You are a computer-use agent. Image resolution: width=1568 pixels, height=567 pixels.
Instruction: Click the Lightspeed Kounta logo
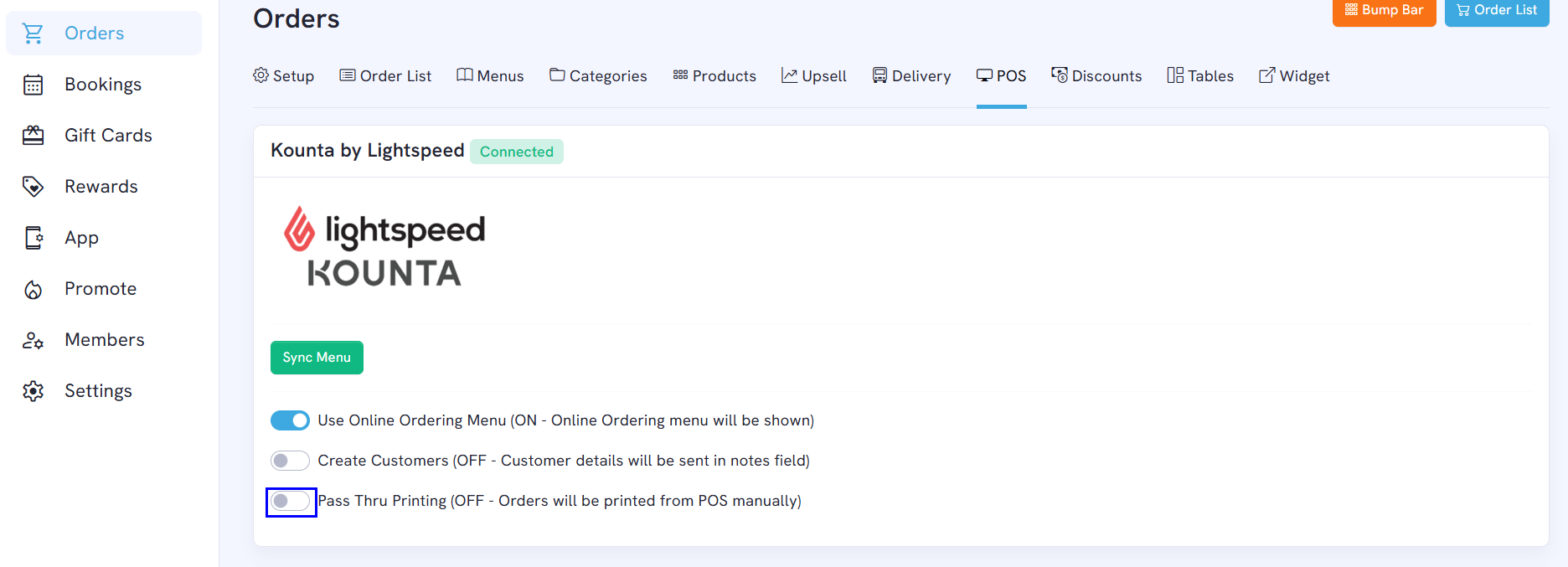tap(384, 248)
